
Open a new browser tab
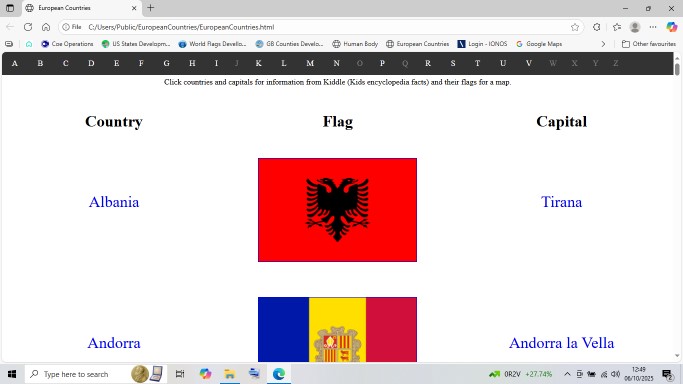(x=151, y=8)
